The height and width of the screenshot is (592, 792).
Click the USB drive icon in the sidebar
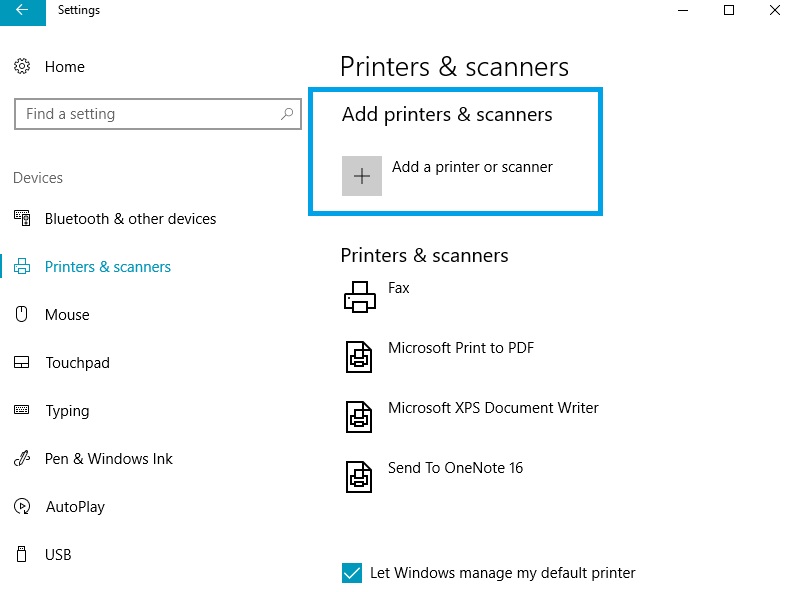pos(21,554)
